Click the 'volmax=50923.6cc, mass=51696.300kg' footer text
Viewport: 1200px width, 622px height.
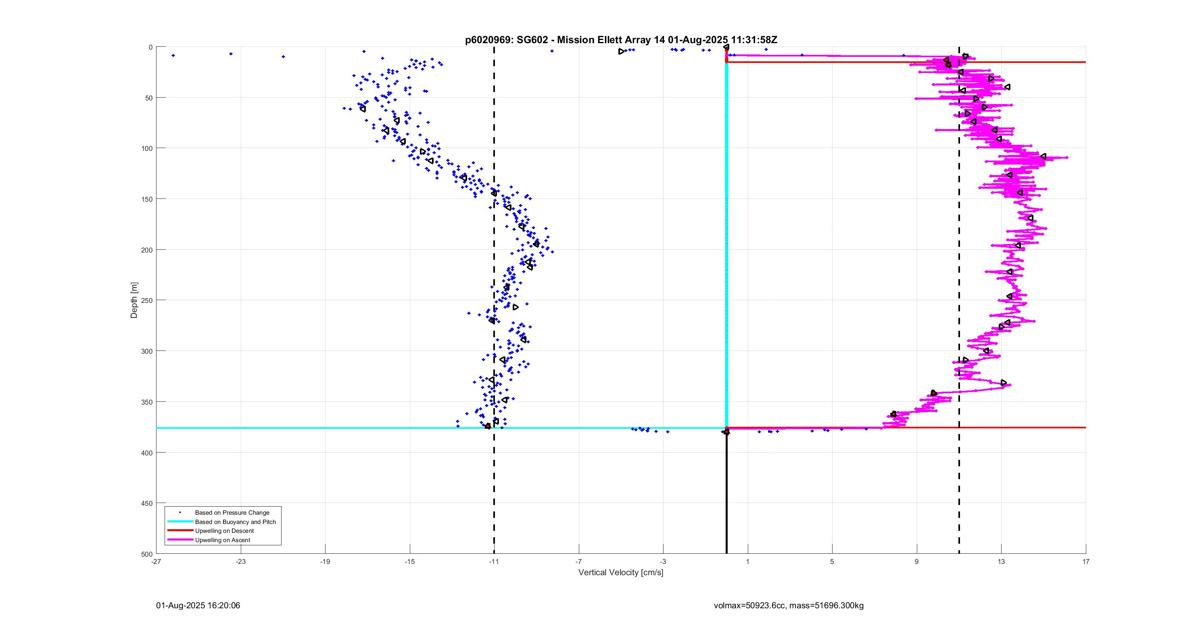[x=788, y=605]
